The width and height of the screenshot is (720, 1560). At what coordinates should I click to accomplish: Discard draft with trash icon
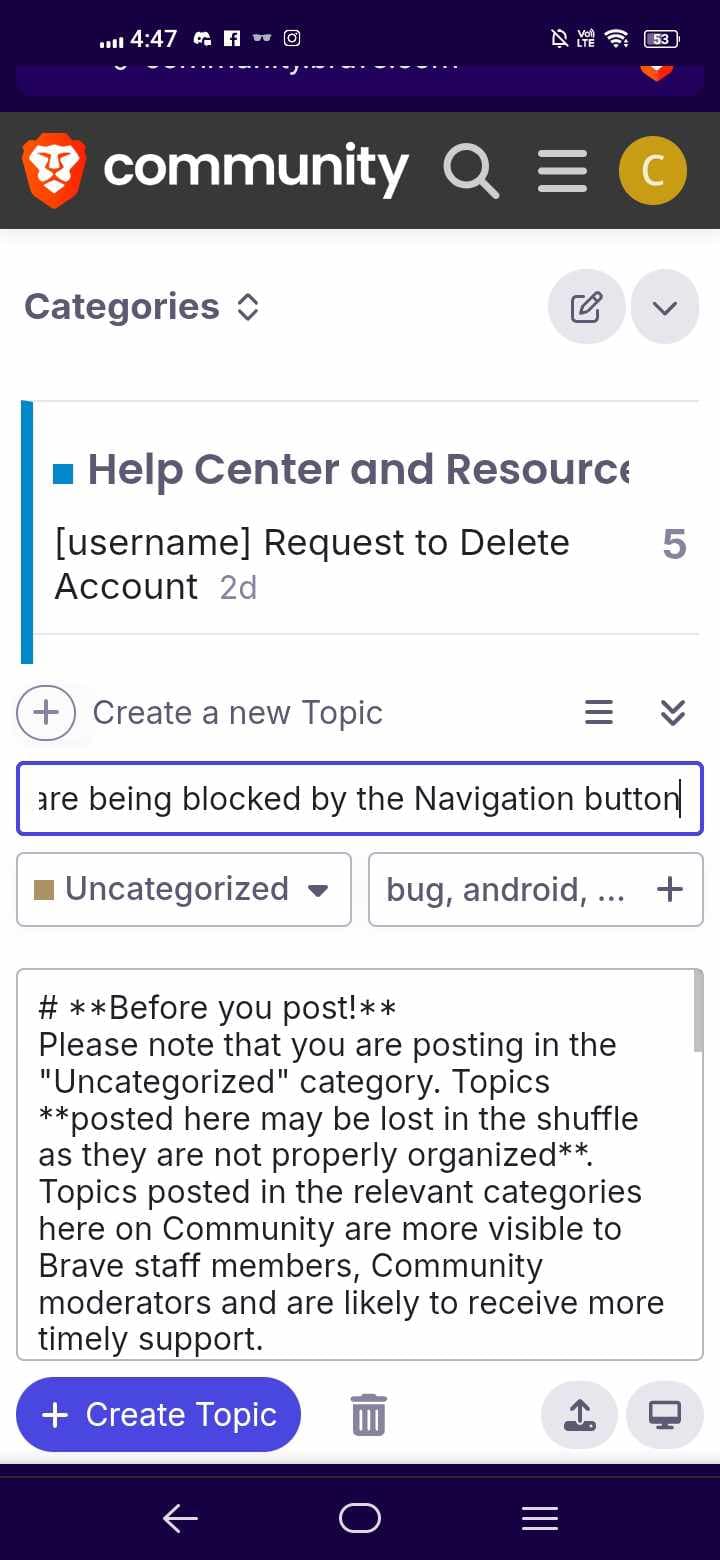(368, 1414)
